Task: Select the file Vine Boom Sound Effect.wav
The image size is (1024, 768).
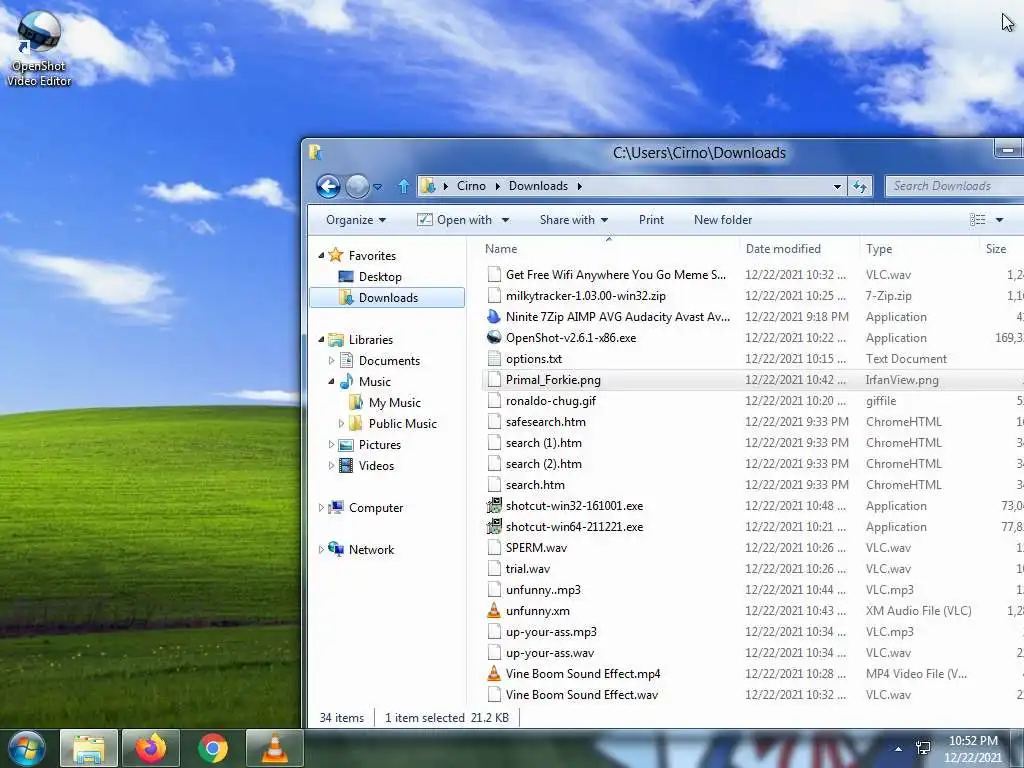Action: click(582, 695)
